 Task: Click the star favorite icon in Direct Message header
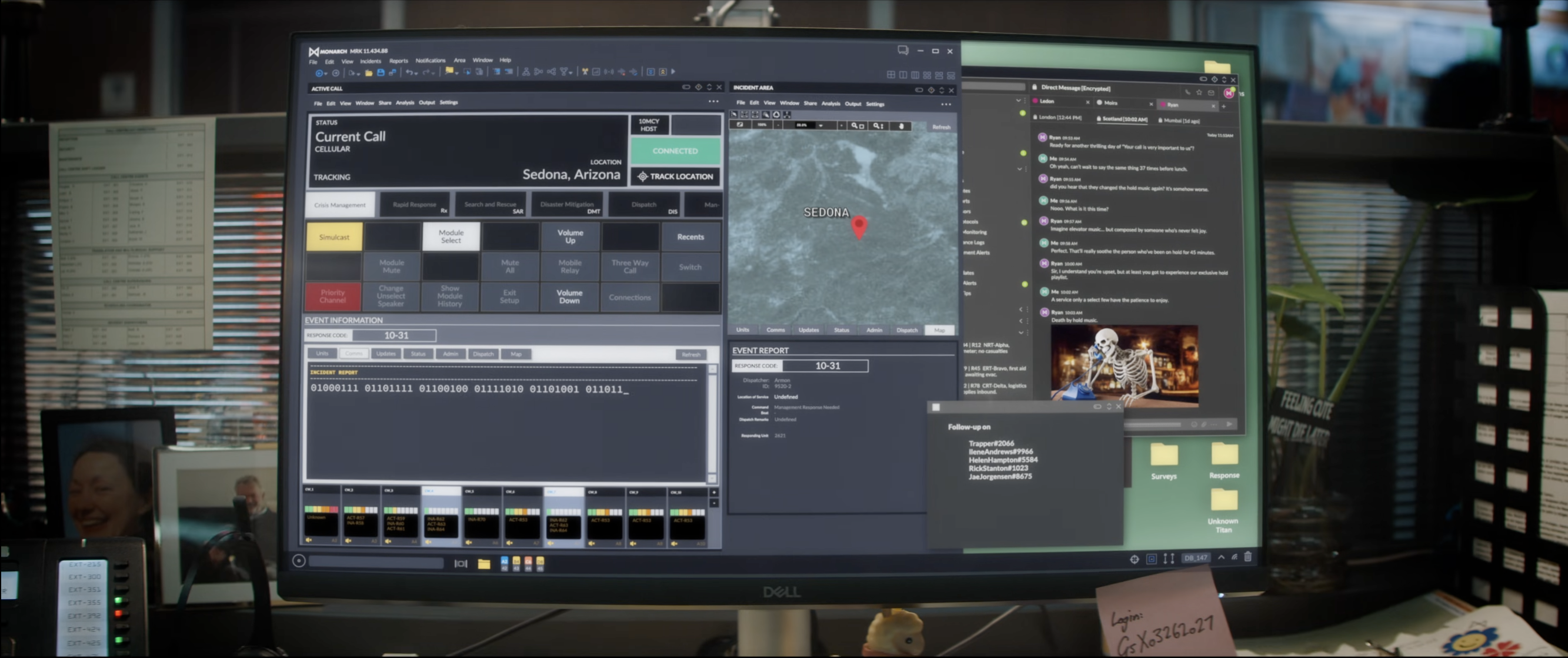click(1199, 92)
